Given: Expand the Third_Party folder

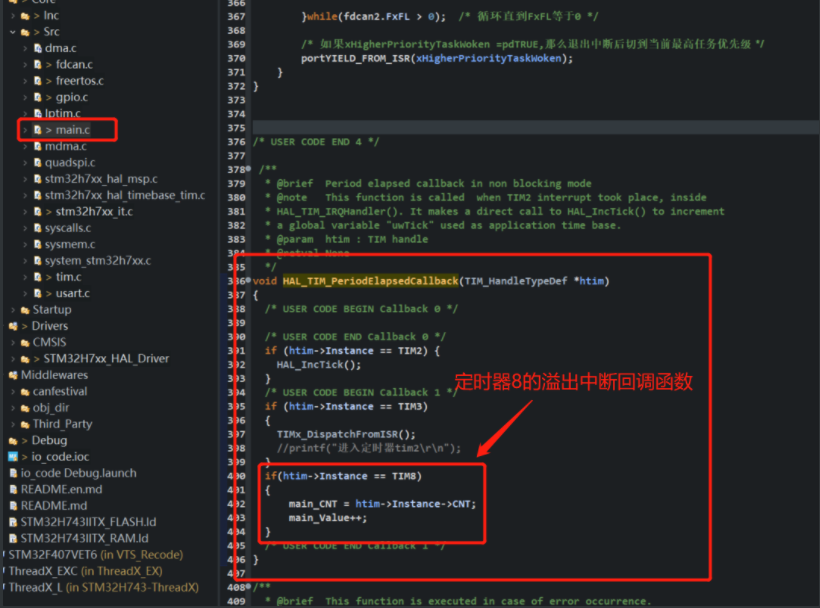Looking at the screenshot, I should pos(13,424).
